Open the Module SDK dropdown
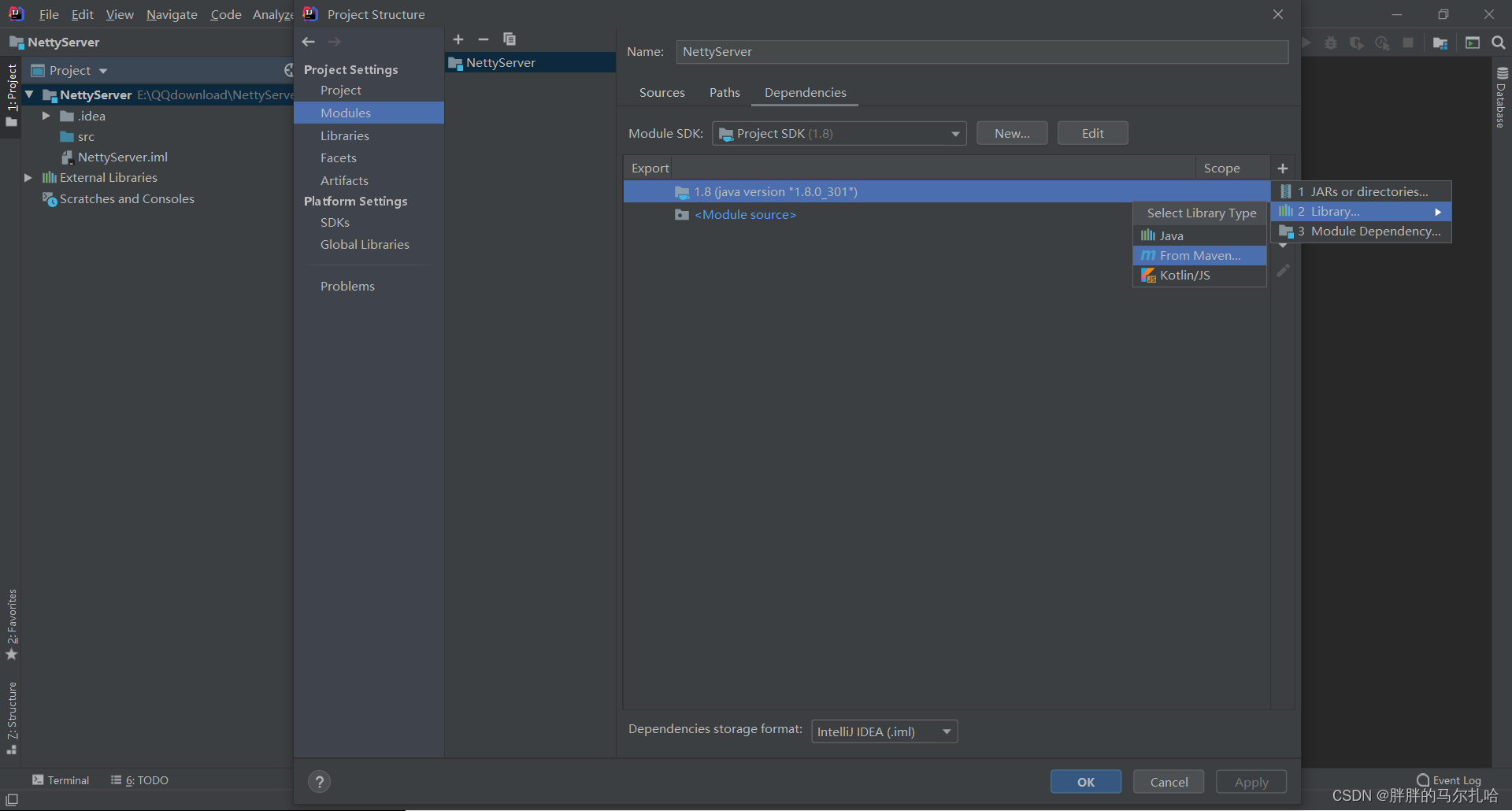 839,134
